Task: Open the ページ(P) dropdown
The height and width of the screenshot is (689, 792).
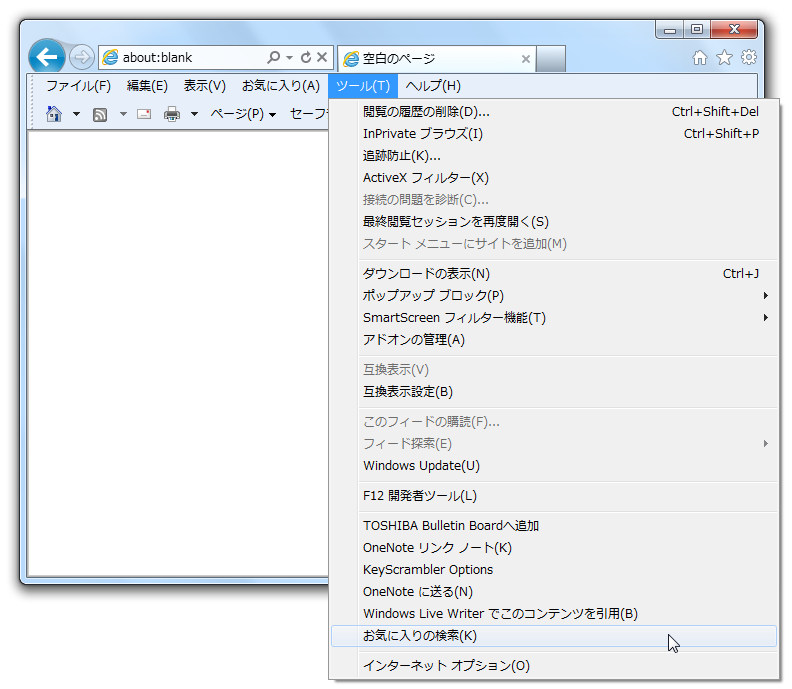Action: point(243,114)
